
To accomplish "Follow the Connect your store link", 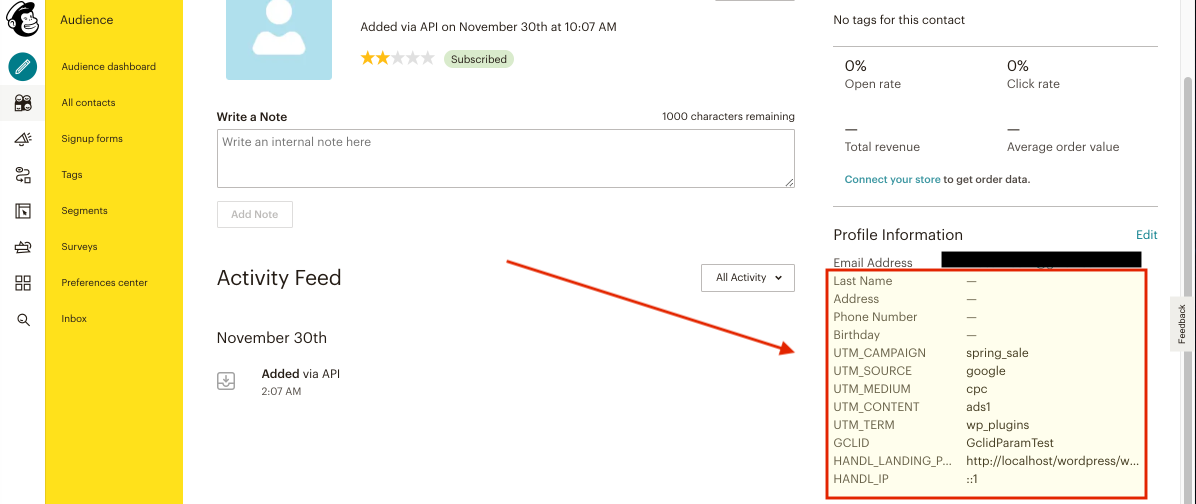I will [x=892, y=180].
